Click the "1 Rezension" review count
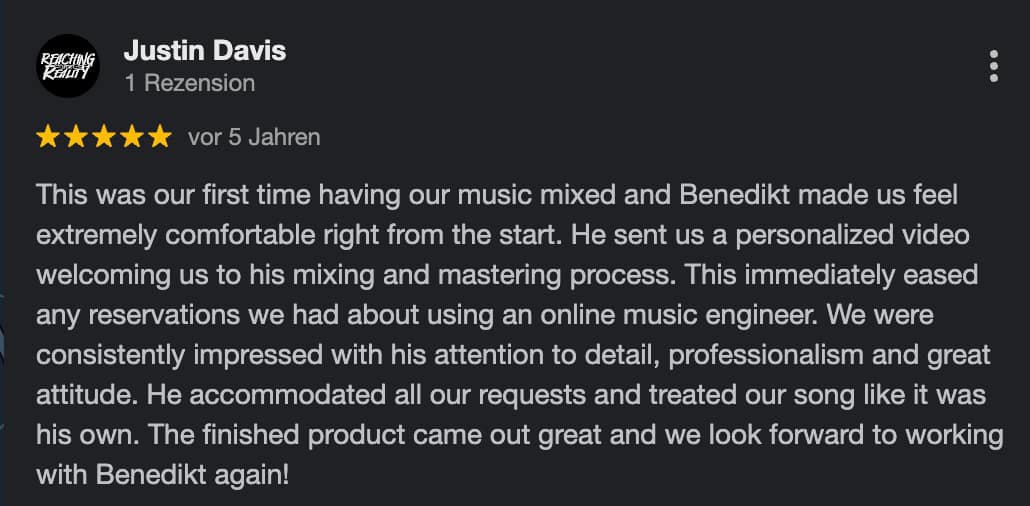This screenshot has width=1030, height=506. click(189, 83)
